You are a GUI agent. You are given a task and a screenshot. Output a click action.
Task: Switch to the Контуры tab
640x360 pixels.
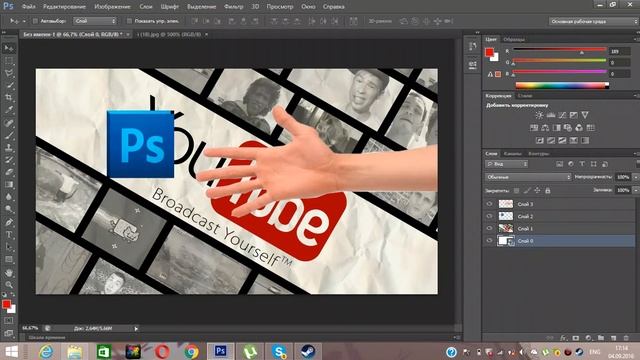(539, 154)
